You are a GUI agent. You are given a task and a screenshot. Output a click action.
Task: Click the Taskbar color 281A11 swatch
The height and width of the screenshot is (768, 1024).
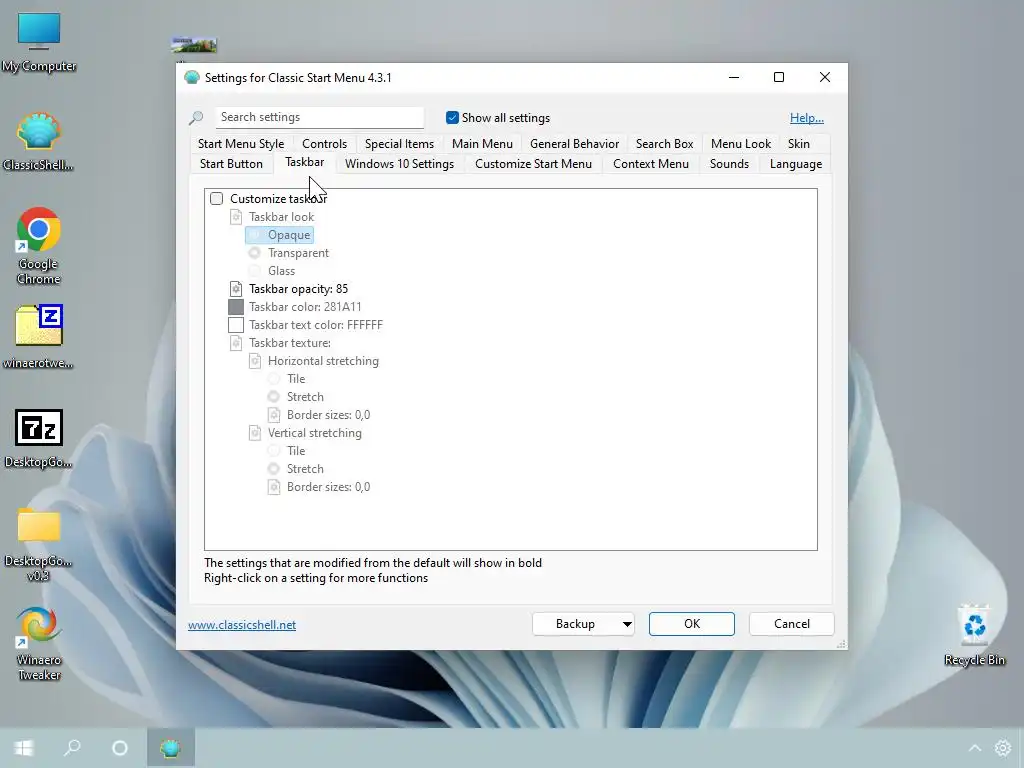236,307
